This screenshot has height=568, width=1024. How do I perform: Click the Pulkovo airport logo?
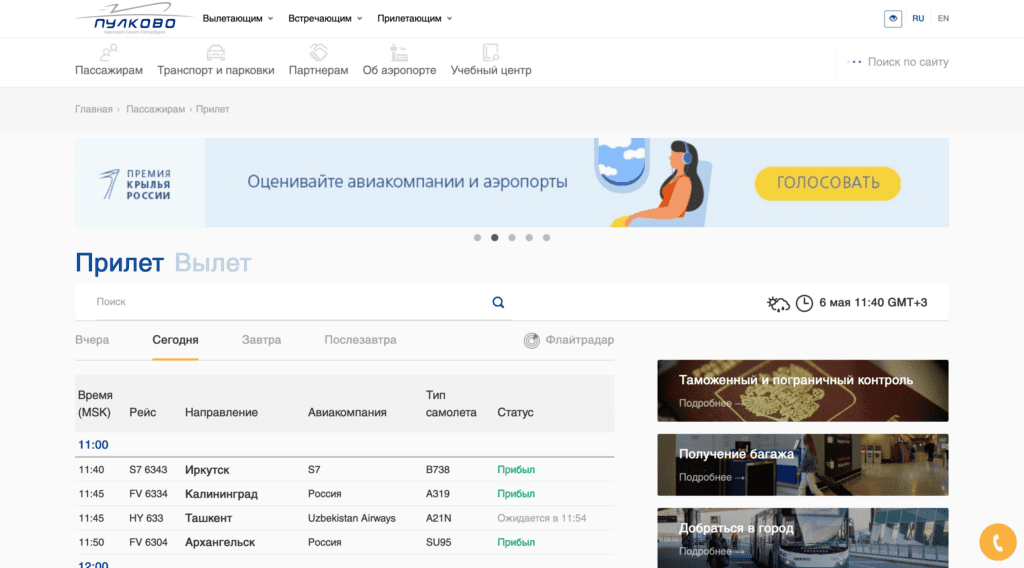[x=133, y=18]
